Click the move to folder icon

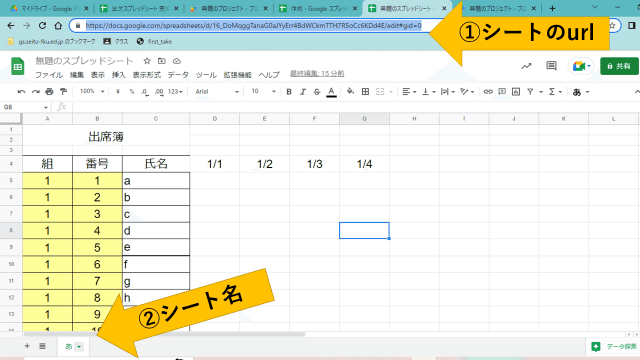162,61
